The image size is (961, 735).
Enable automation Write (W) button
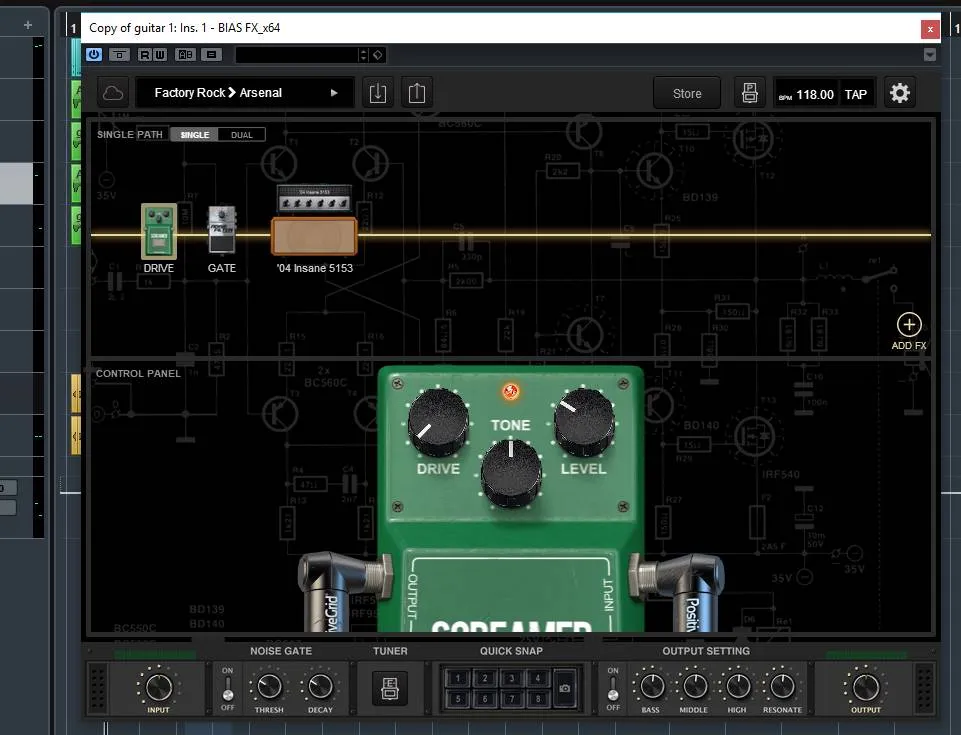(x=159, y=55)
